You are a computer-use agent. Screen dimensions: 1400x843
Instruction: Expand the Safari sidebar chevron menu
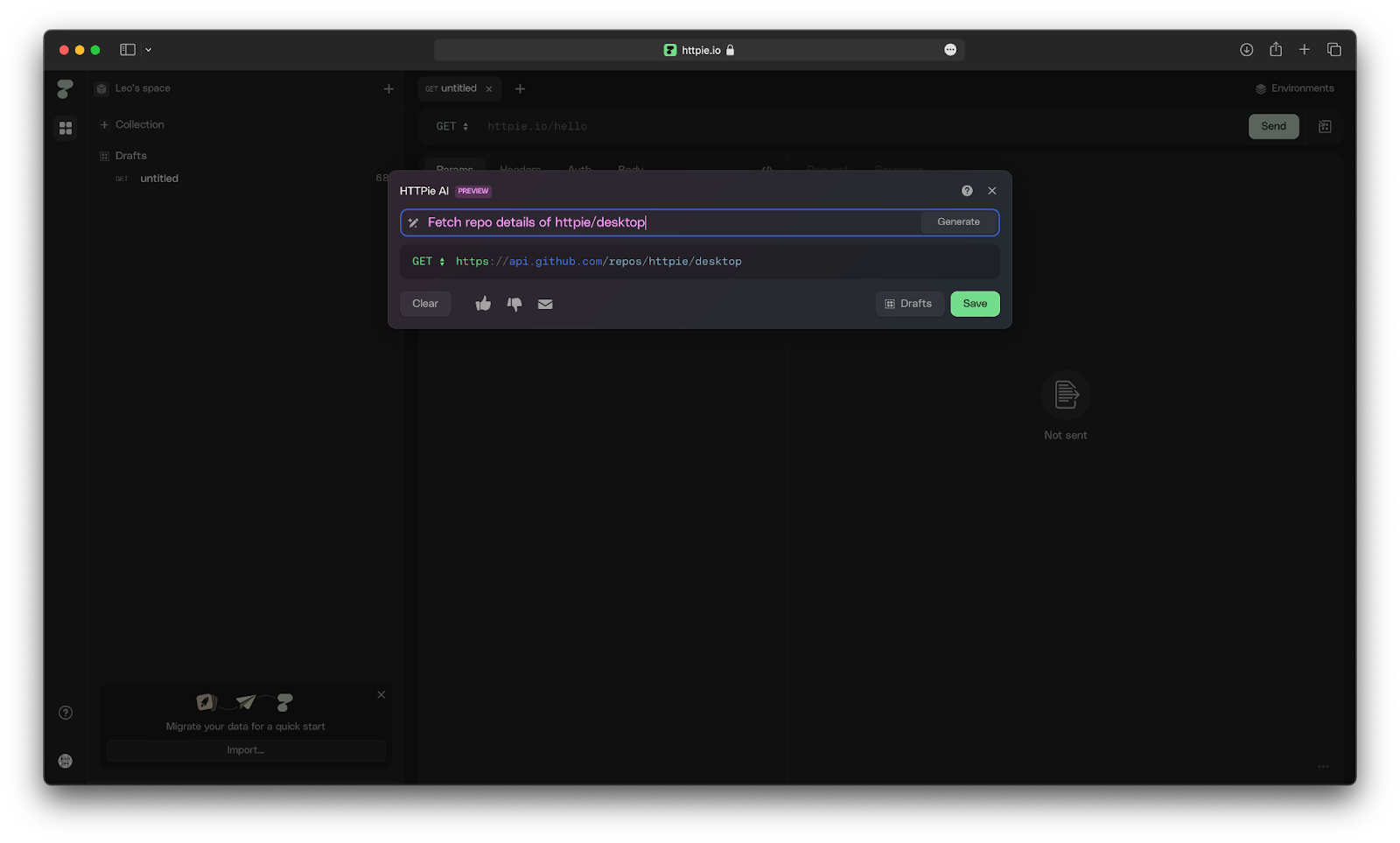pos(148,50)
